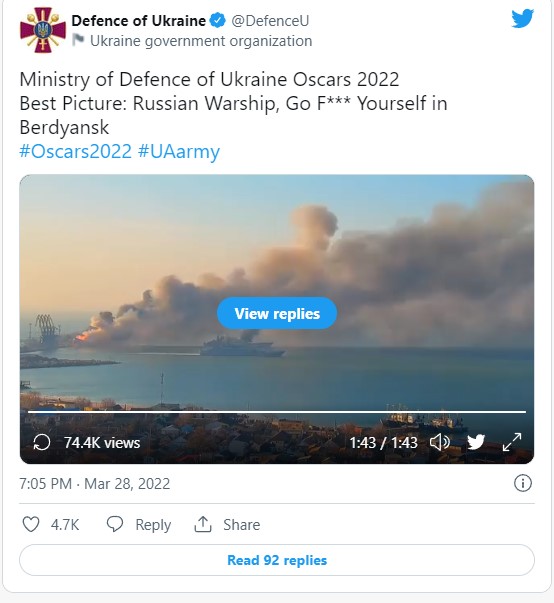The height and width of the screenshot is (603, 554).
Task: Click View replies button on video
Action: pos(277,313)
